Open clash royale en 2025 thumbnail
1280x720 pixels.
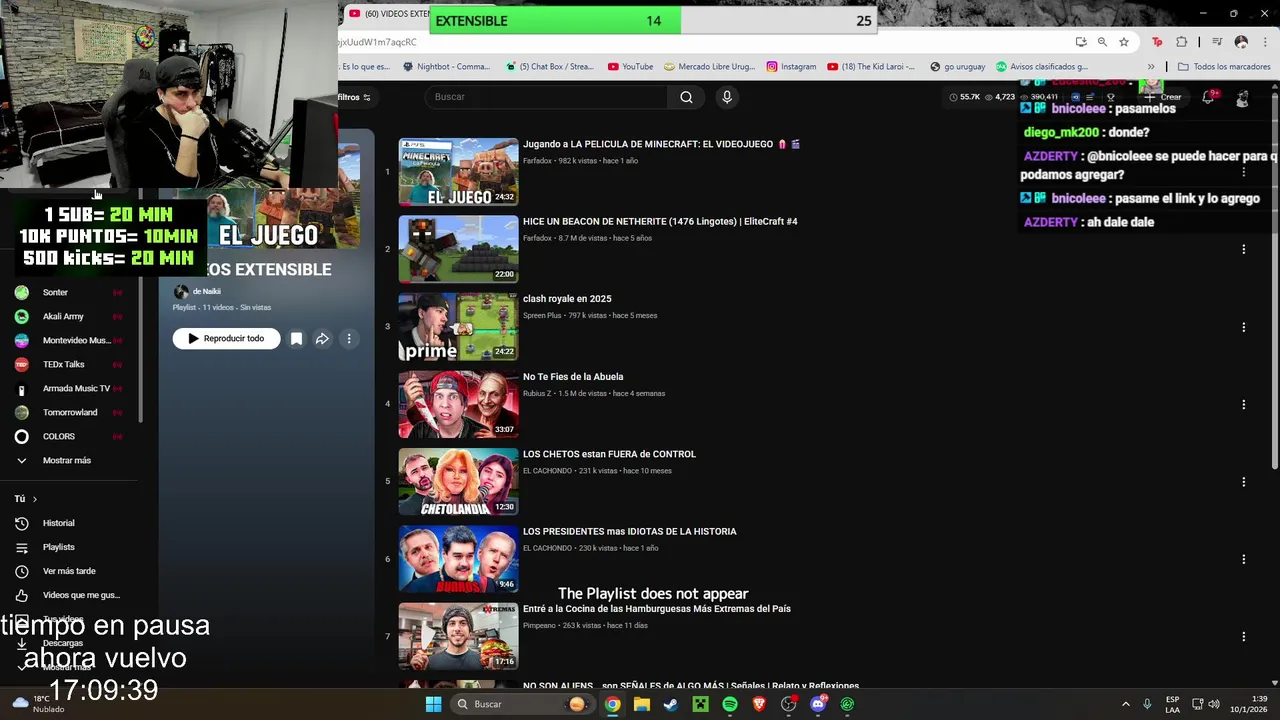[458, 327]
